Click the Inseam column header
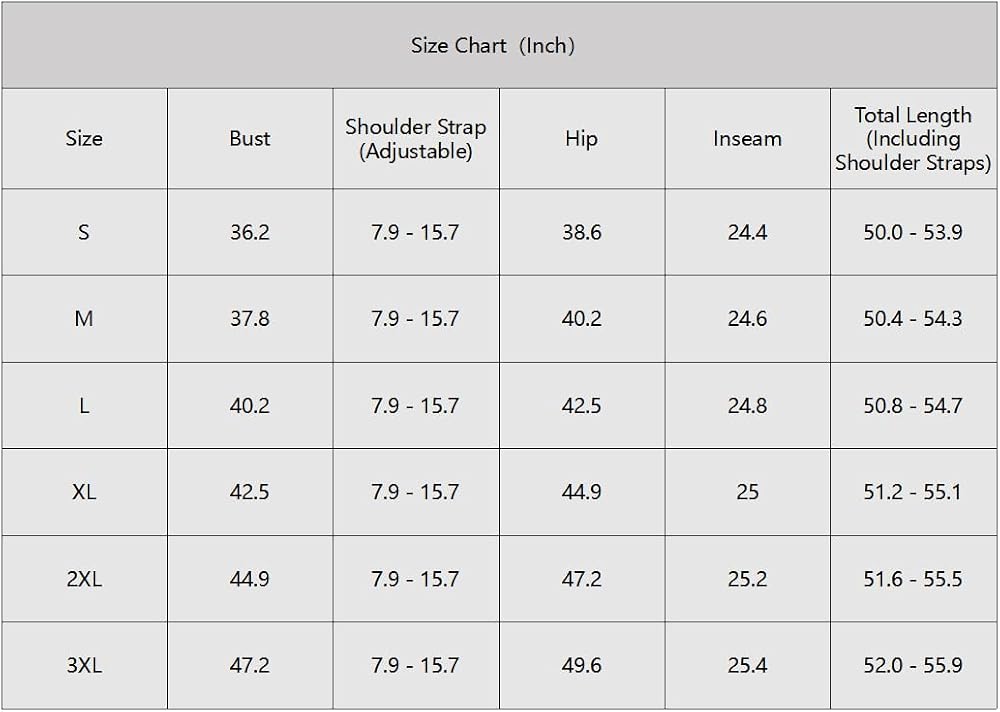Screen dimensions: 1000x712 coord(747,138)
